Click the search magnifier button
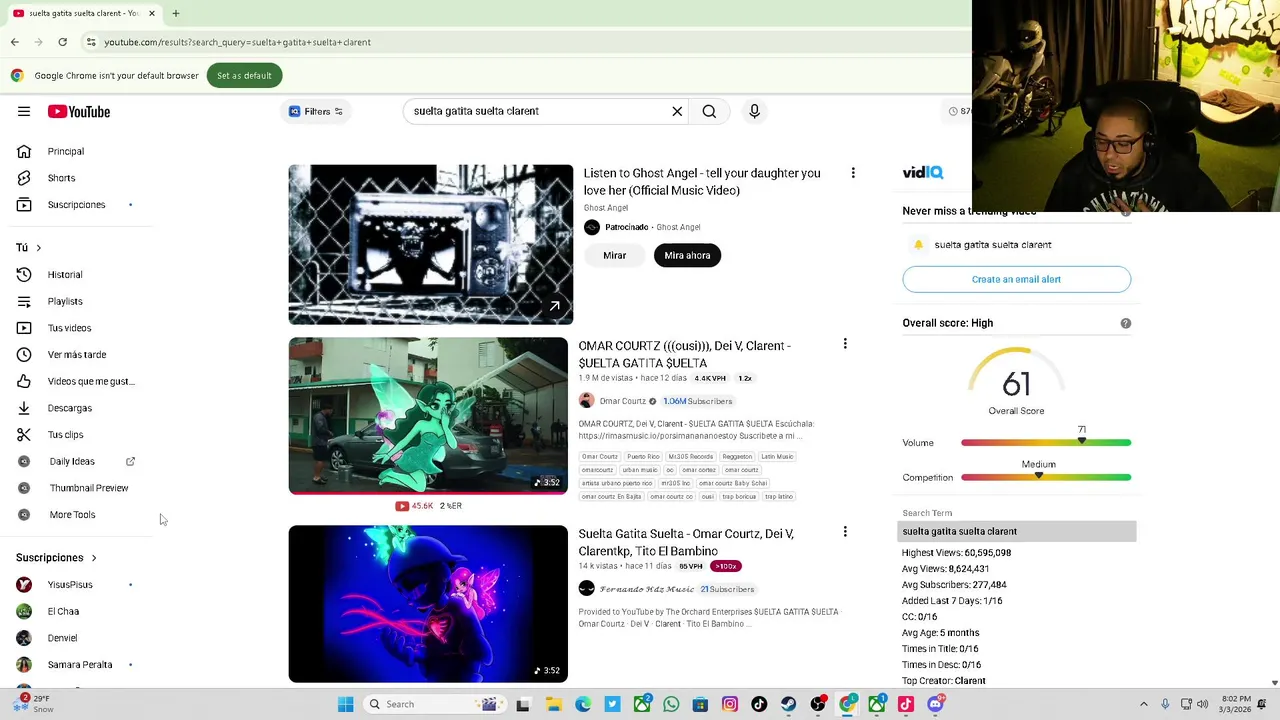This screenshot has height=720, width=1280. tap(709, 111)
